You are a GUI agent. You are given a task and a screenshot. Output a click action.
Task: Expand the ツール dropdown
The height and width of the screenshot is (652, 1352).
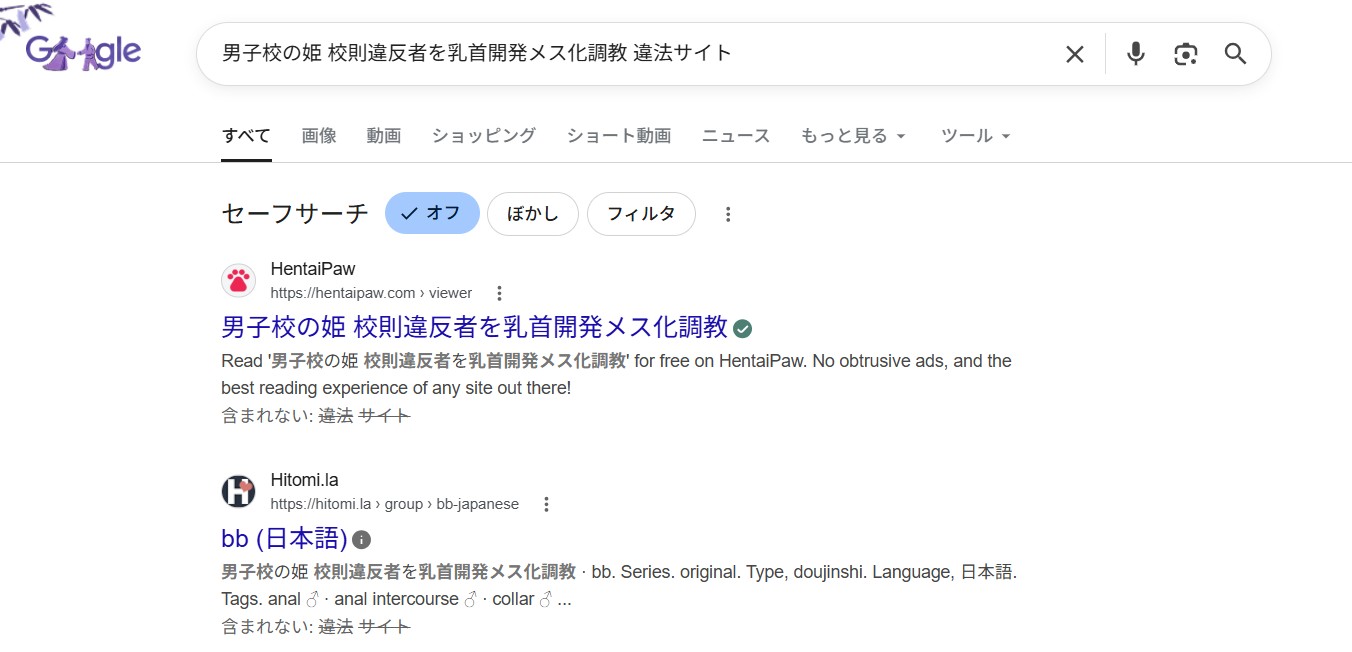pyautogui.click(x=977, y=136)
